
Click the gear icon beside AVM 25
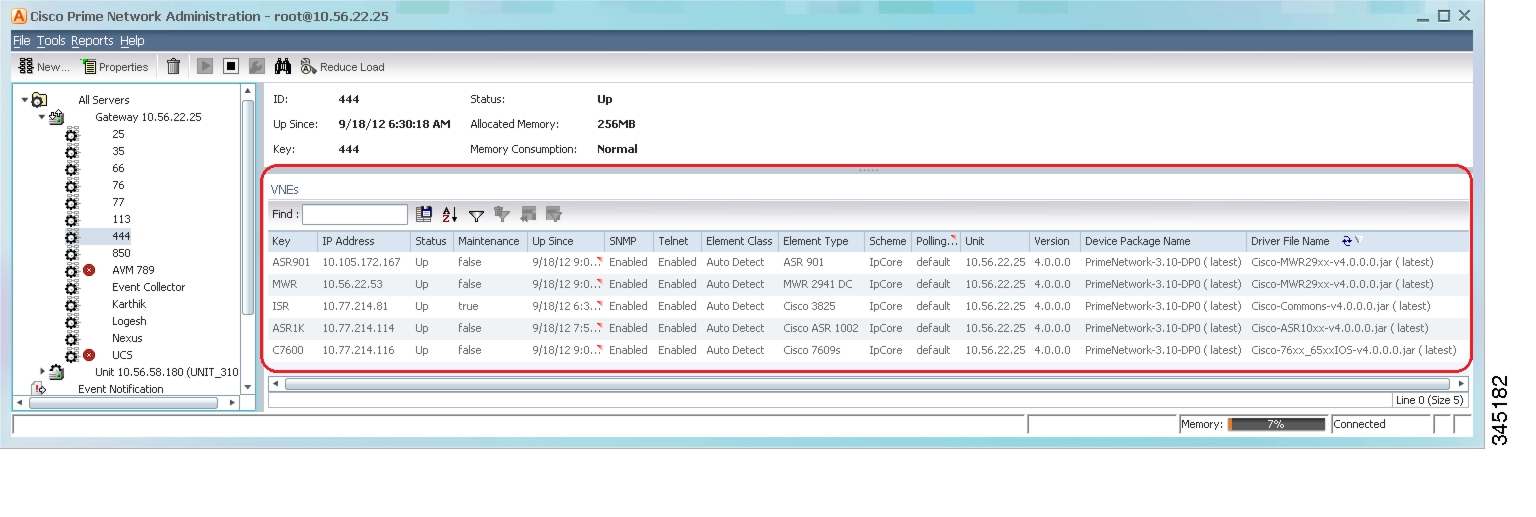71,134
